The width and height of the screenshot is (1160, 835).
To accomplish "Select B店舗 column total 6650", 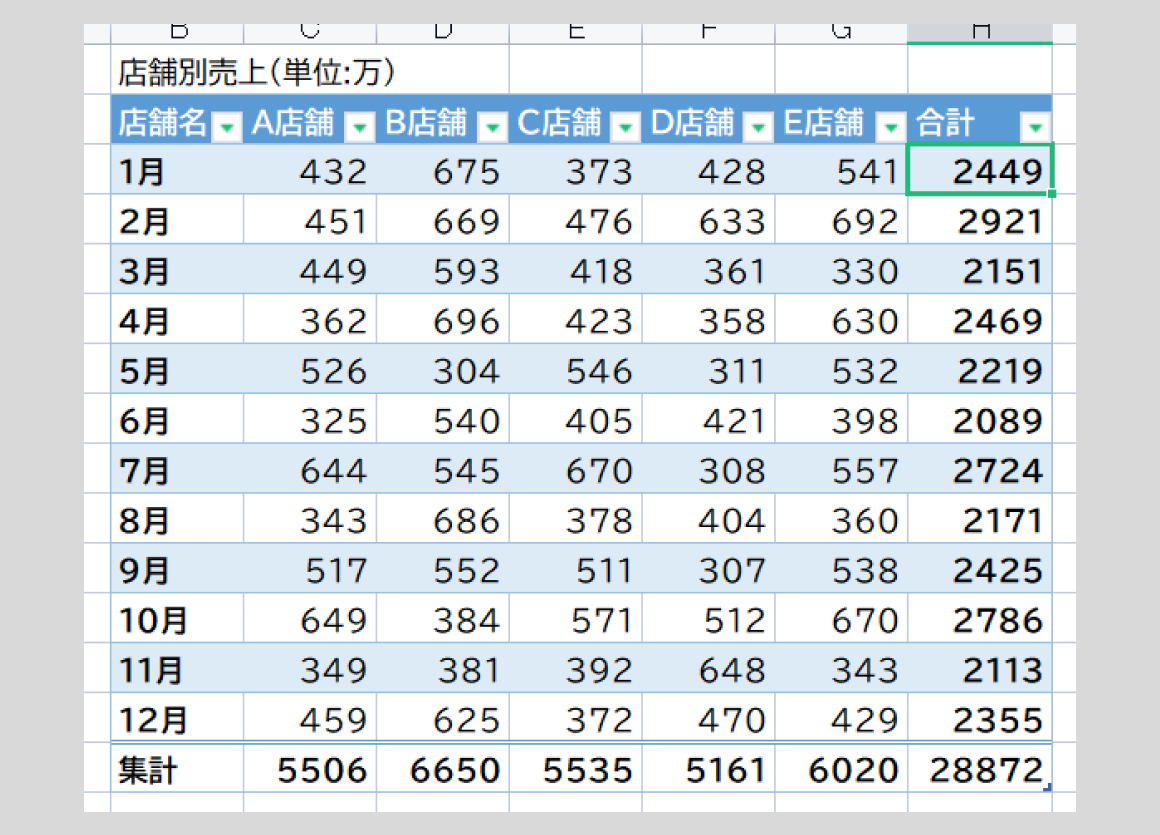I will click(442, 768).
